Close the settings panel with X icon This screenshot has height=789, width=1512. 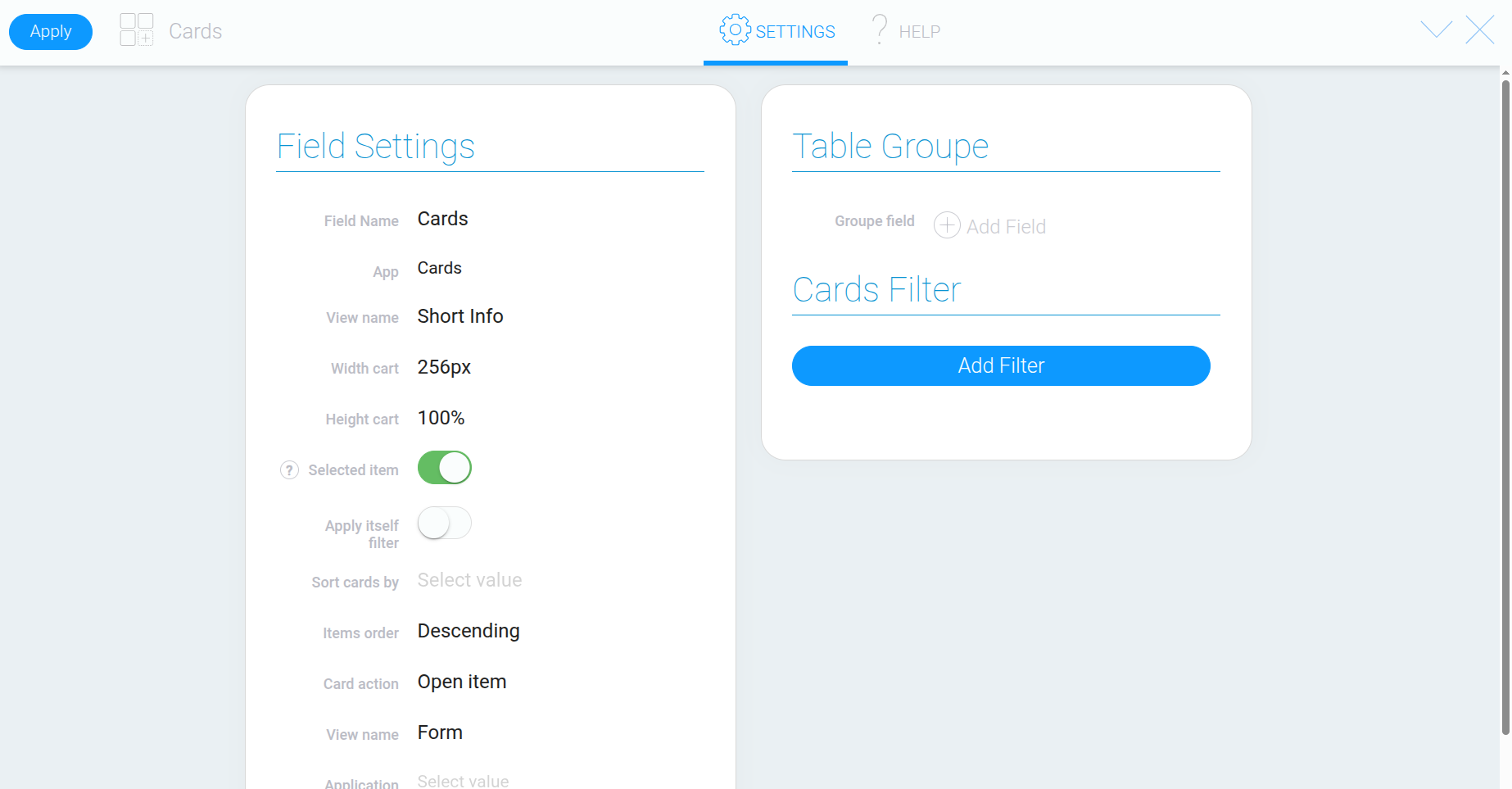[1480, 29]
